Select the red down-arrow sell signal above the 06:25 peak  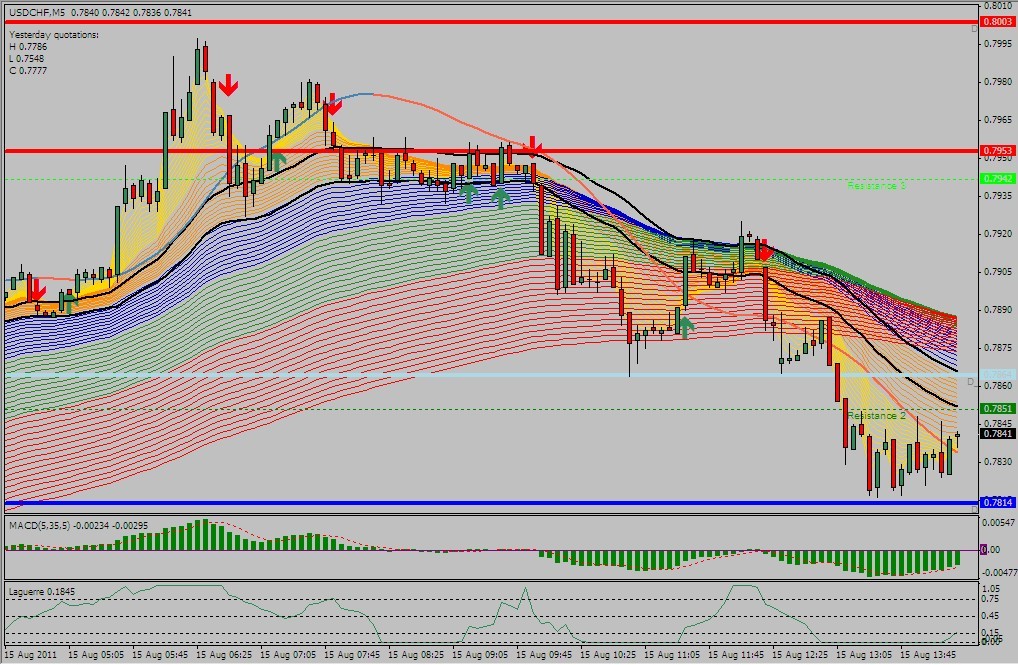click(230, 87)
